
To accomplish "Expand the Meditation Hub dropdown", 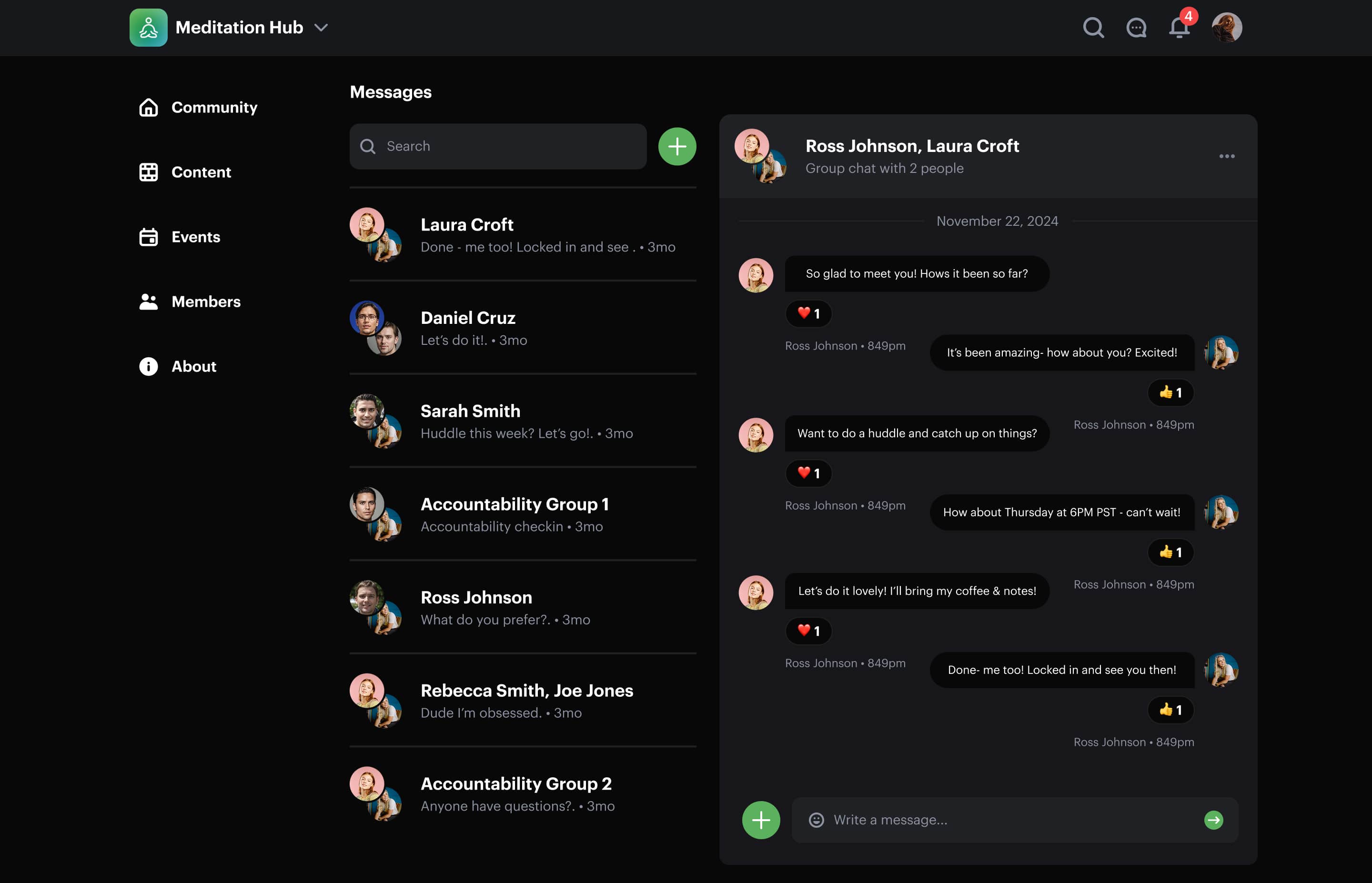I will tap(322, 27).
